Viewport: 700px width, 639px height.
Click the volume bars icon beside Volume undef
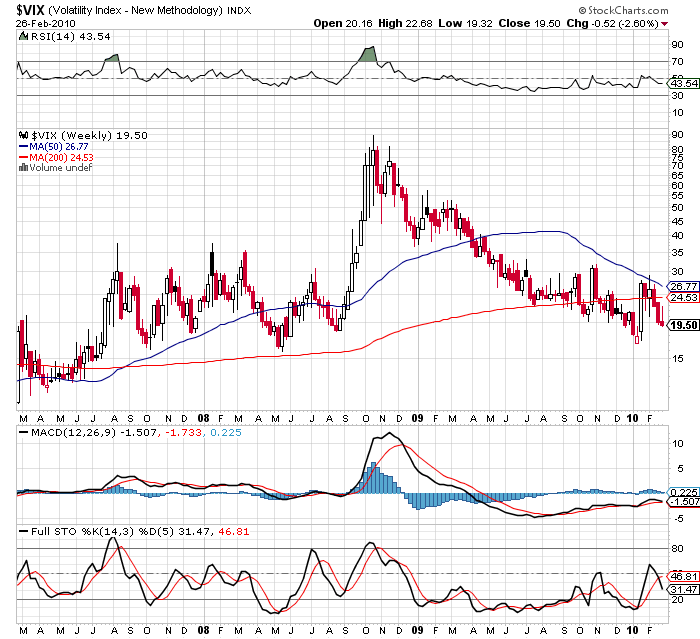pyautogui.click(x=23, y=167)
